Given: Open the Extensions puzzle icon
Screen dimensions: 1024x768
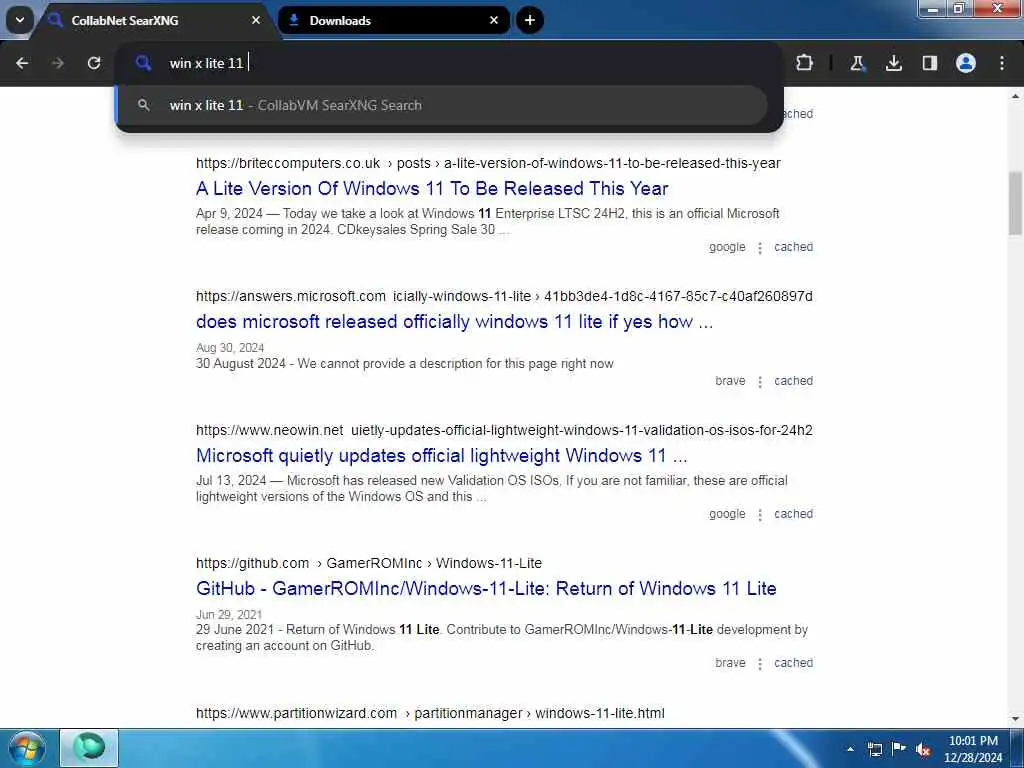Looking at the screenshot, I should tap(805, 63).
